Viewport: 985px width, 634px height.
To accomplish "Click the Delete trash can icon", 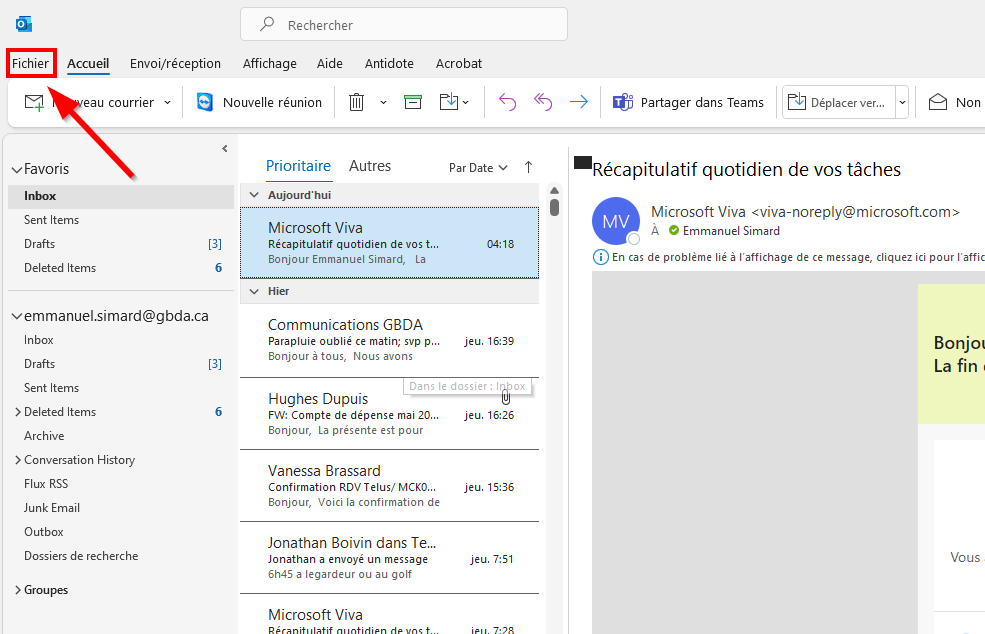I will point(356,102).
